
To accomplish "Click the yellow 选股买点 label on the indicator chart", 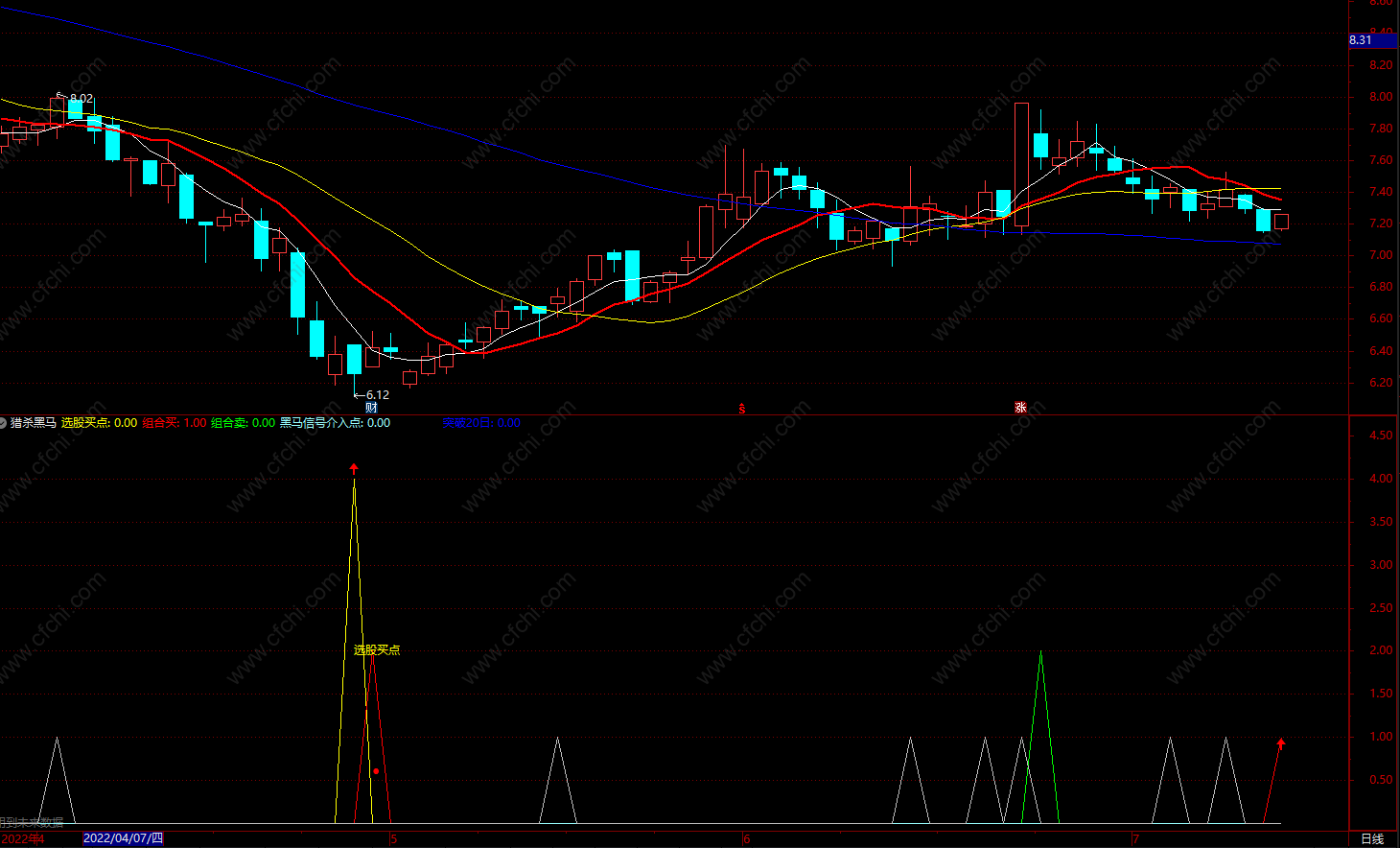I will point(377,650).
